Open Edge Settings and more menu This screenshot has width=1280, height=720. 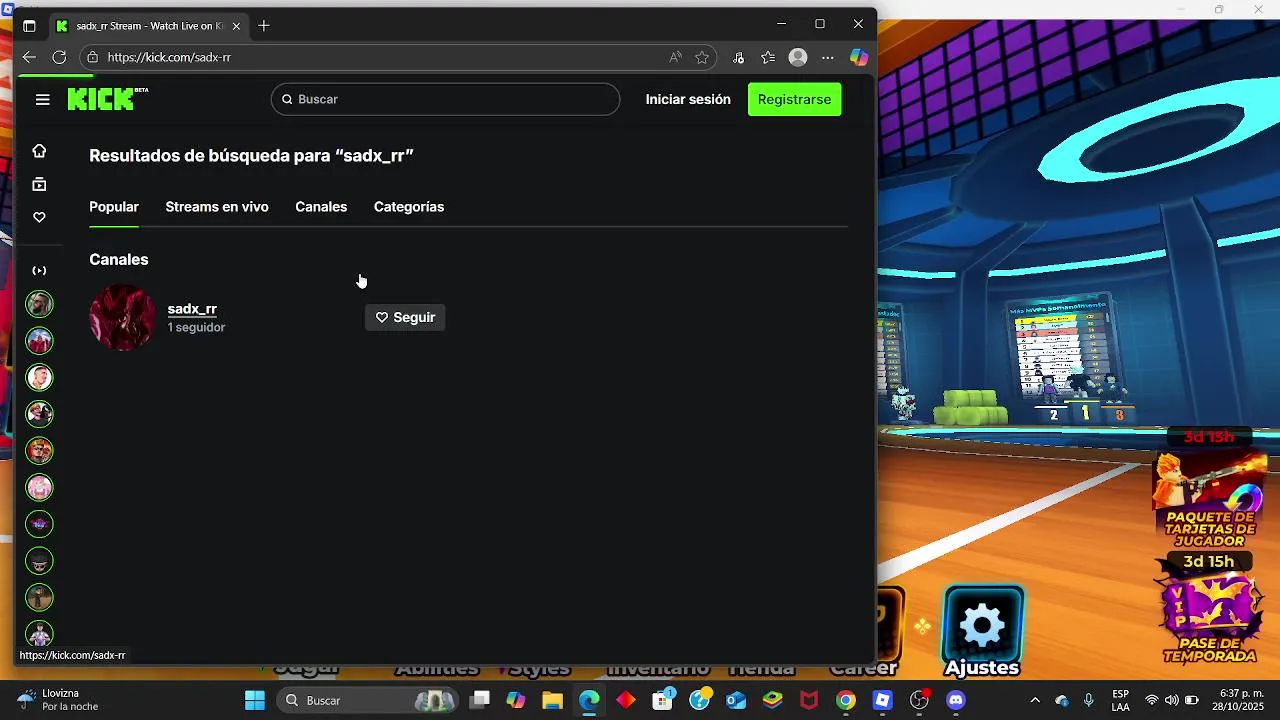(x=827, y=57)
